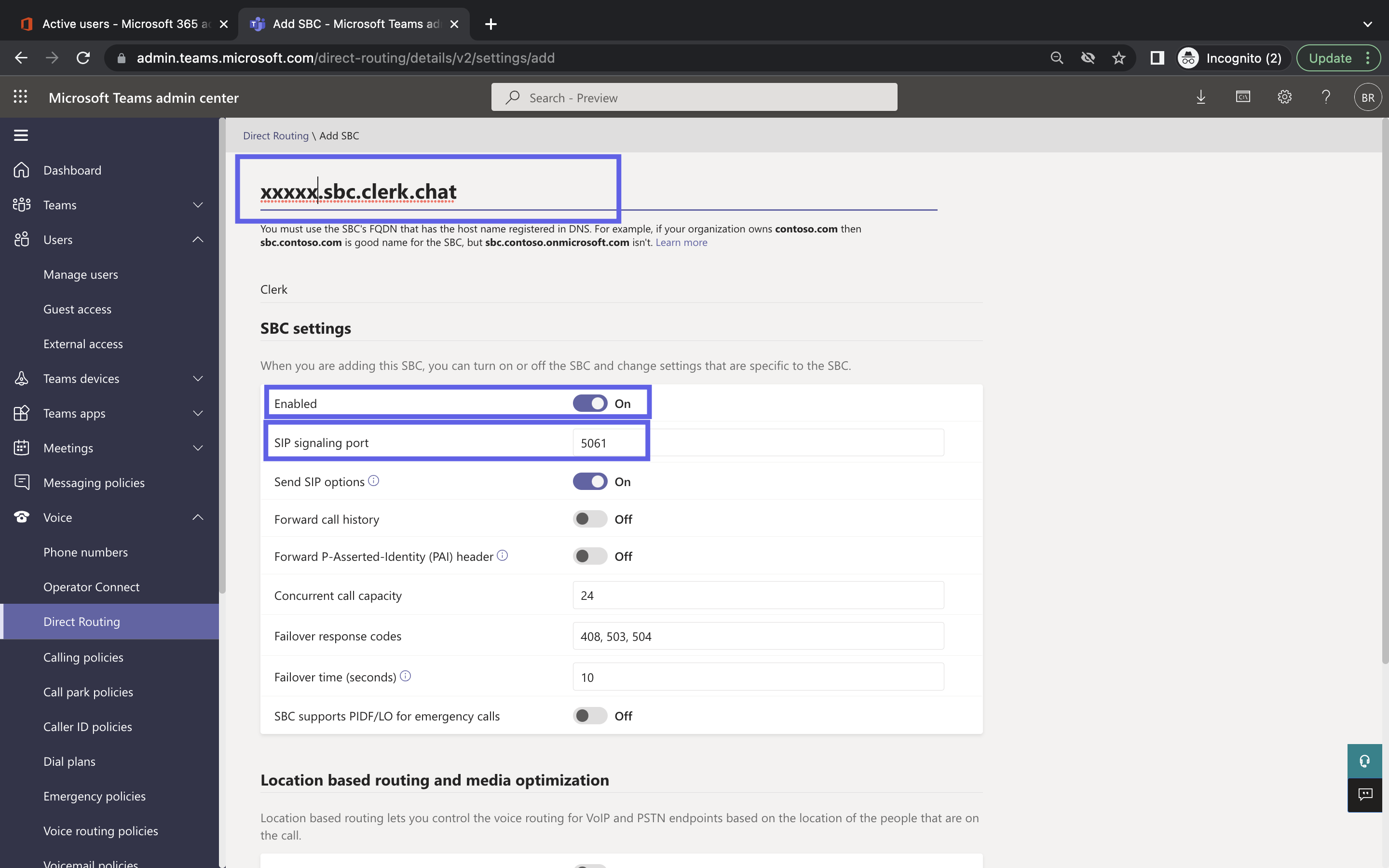Expand the Meetings chevron
The image size is (1389, 868).
(x=198, y=448)
